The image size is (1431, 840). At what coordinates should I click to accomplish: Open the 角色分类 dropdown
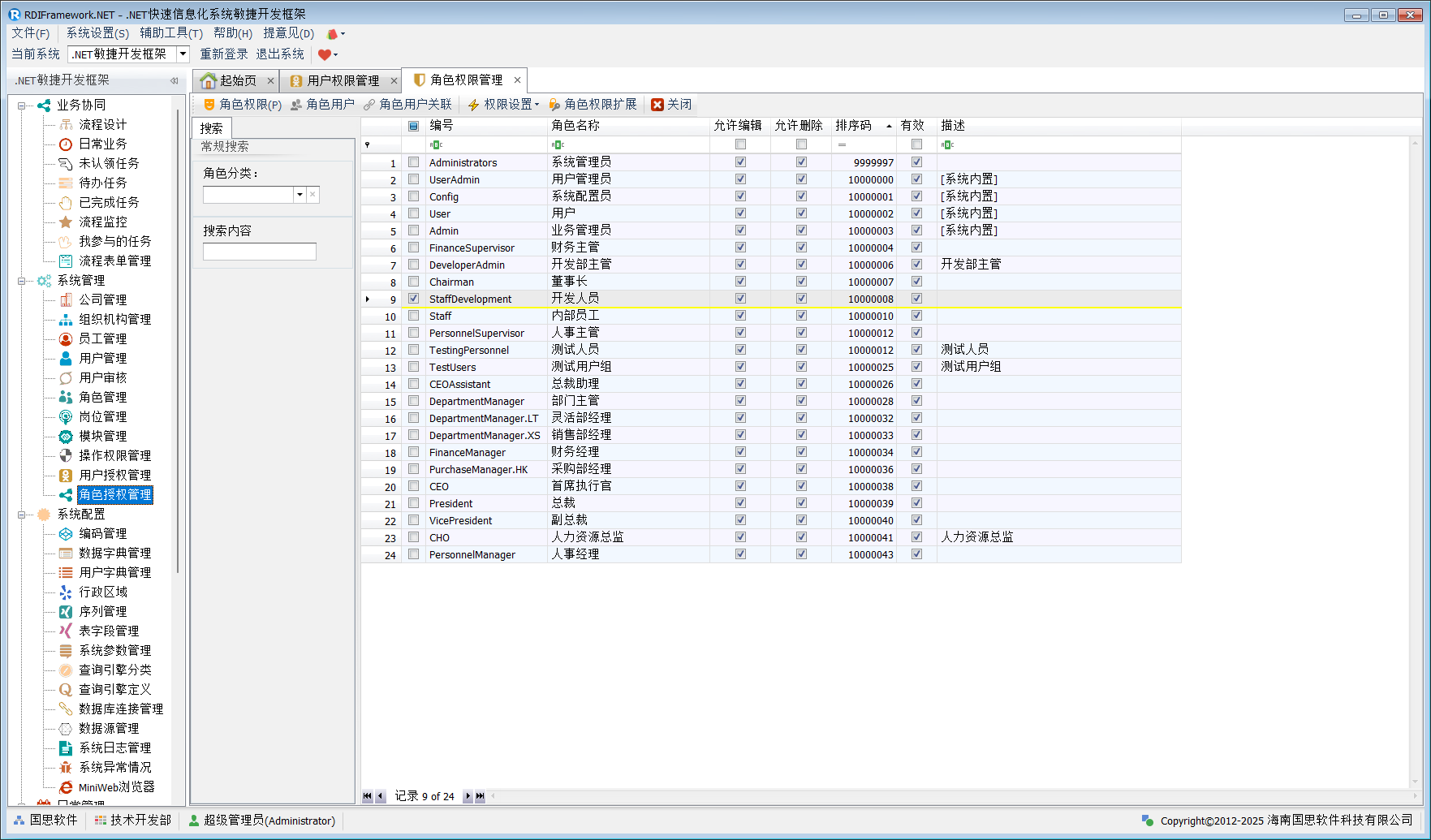click(300, 195)
